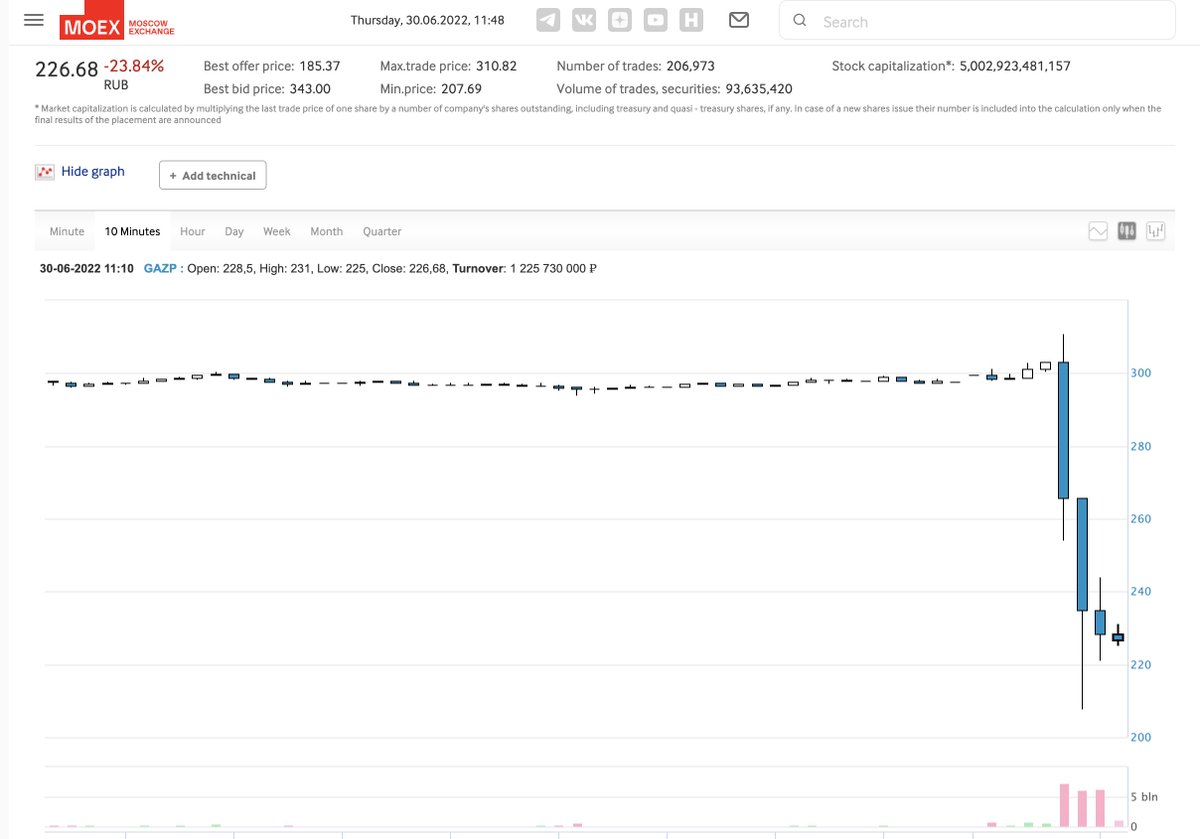Open the email envelope icon
The height and width of the screenshot is (839, 1200).
point(739,19)
